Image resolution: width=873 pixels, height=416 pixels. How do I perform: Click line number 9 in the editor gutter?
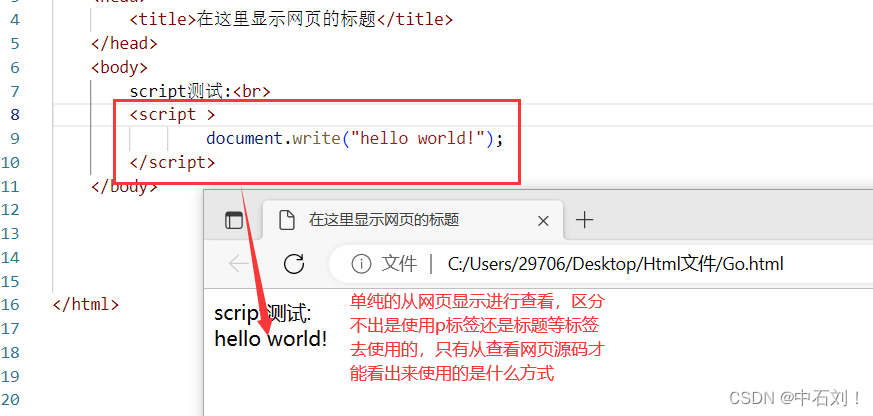tap(14, 138)
